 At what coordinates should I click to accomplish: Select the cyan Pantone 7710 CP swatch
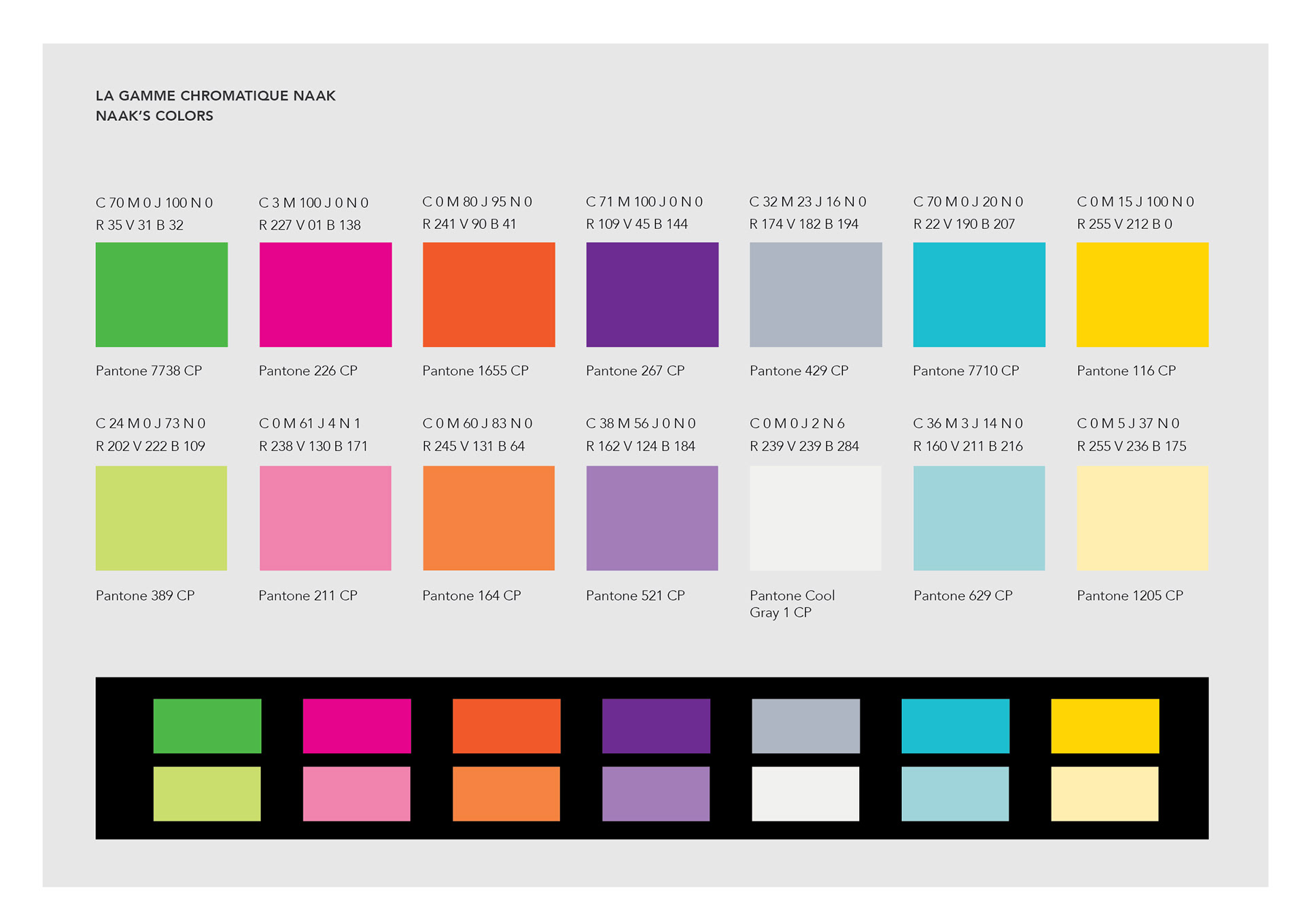[979, 295]
